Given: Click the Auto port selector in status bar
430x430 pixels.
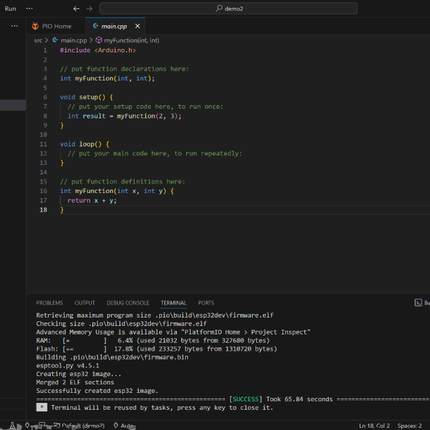Looking at the screenshot, I should [125, 426].
